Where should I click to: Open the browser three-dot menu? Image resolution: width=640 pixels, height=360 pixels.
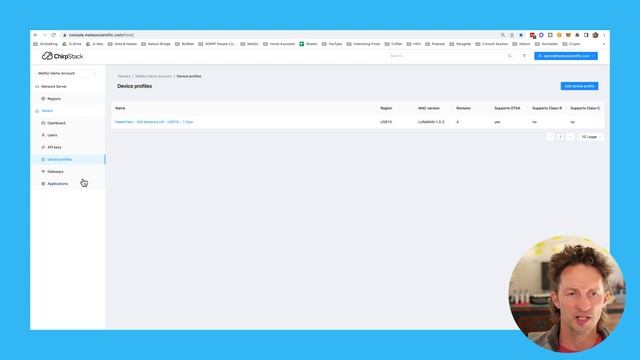tap(604, 35)
